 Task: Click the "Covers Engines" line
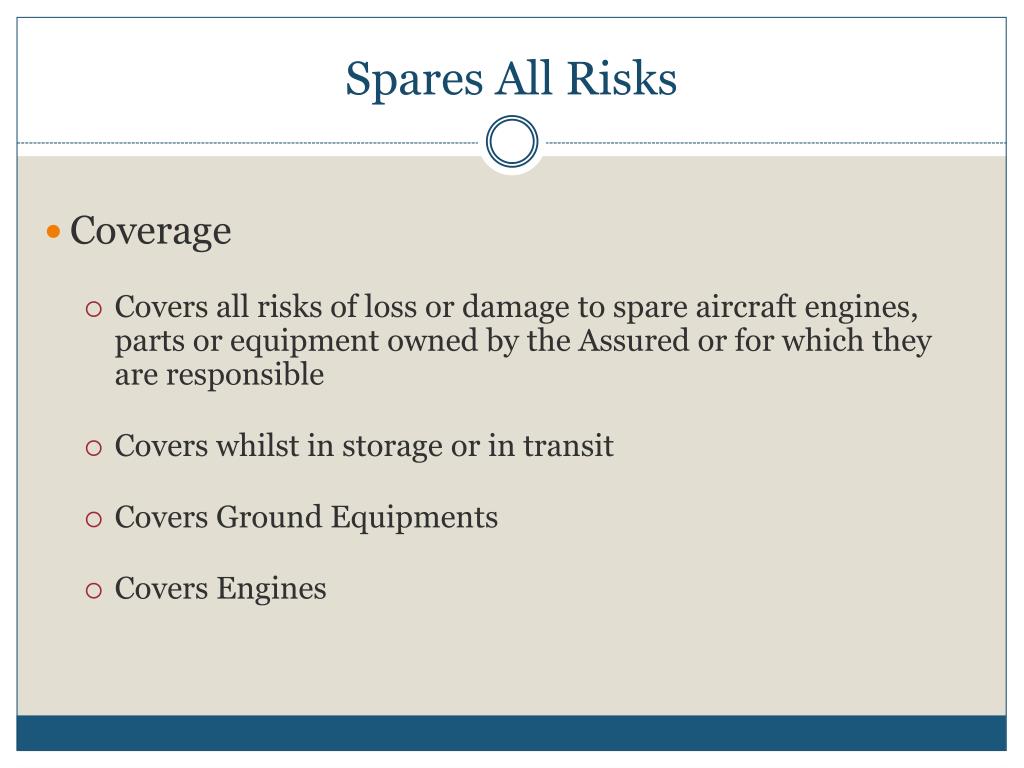pyautogui.click(x=220, y=589)
